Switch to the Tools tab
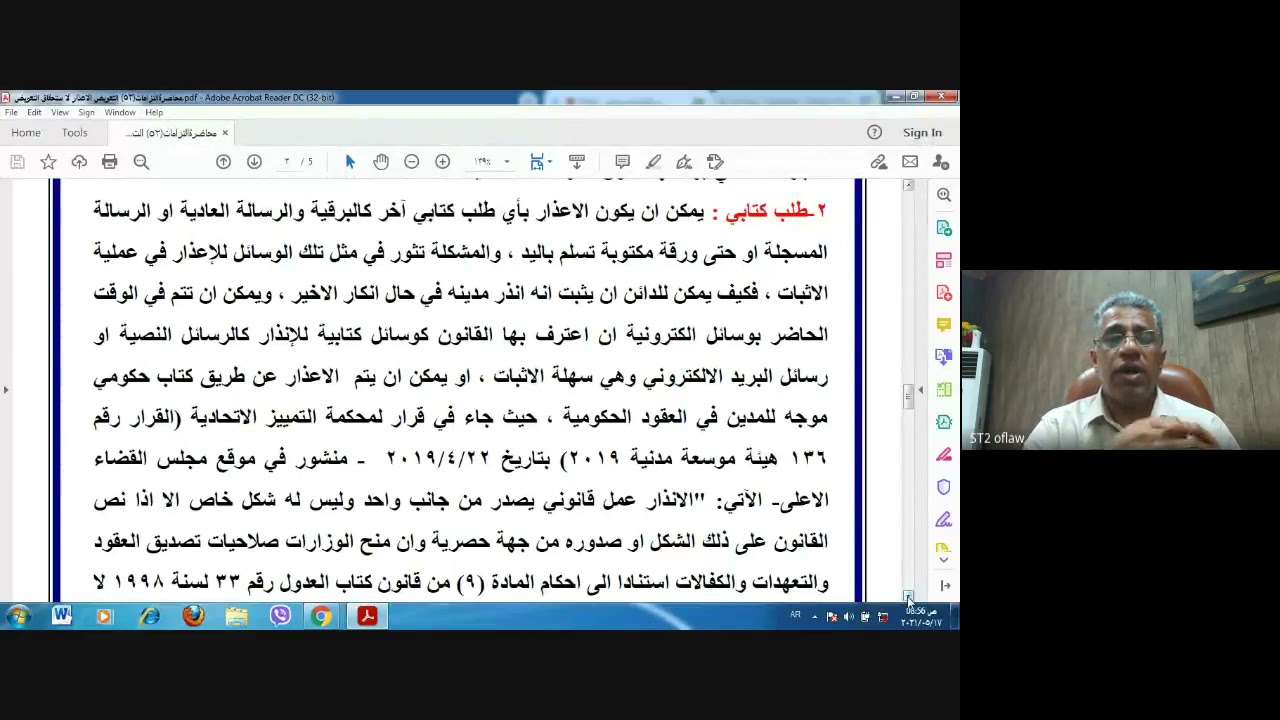 pyautogui.click(x=75, y=132)
